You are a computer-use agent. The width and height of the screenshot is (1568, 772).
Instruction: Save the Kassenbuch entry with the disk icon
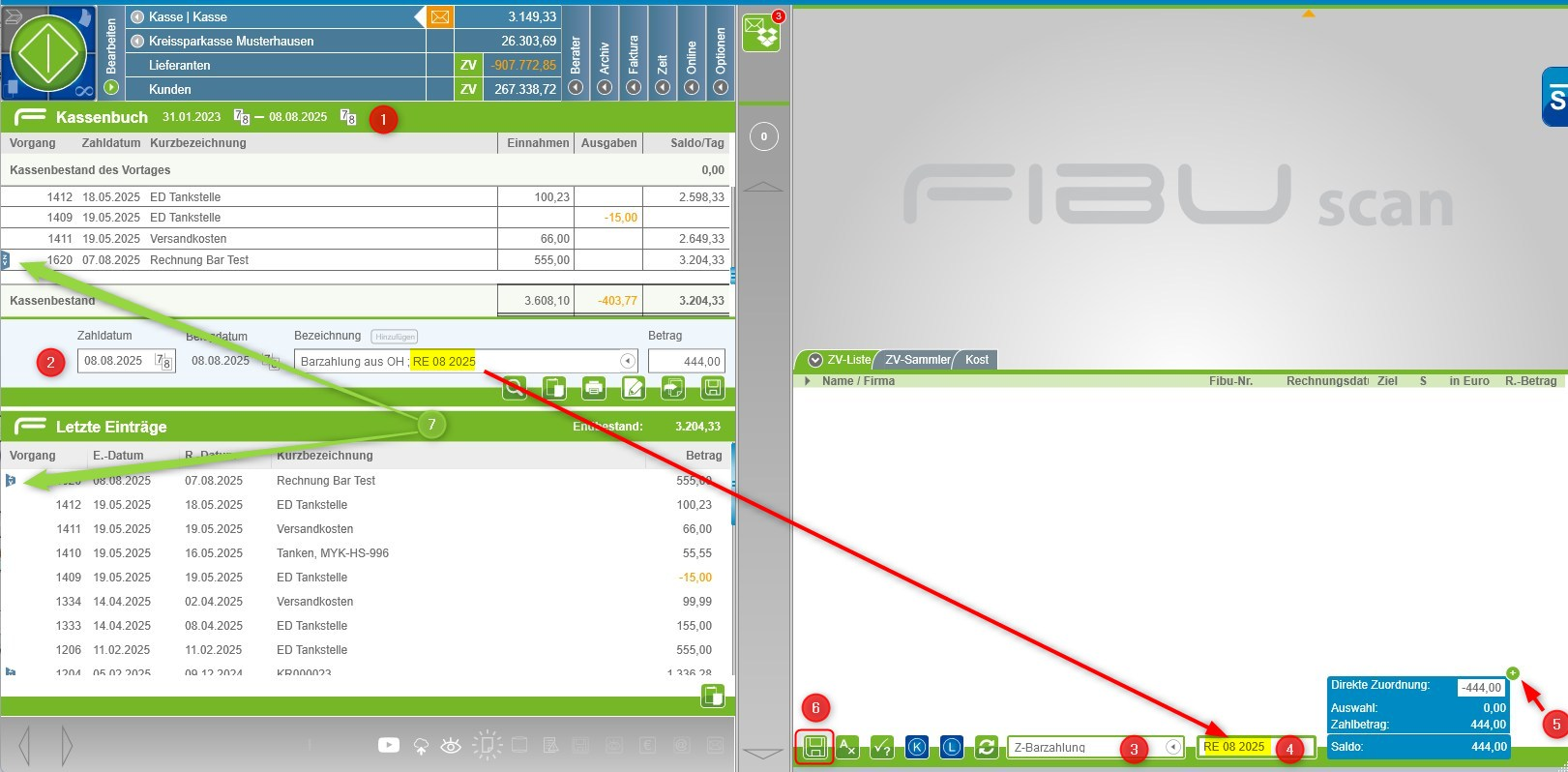coord(713,389)
